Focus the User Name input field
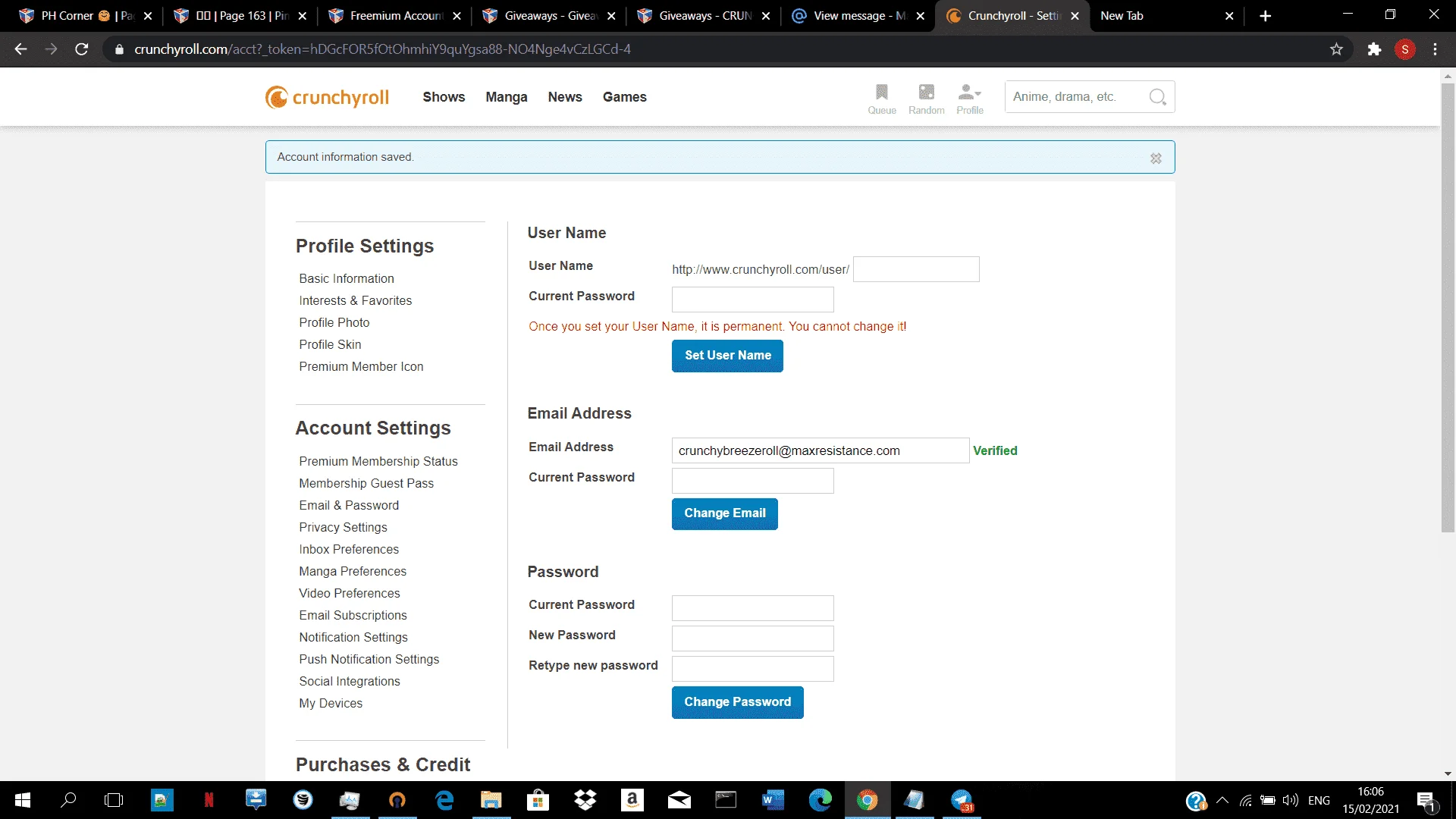 tap(916, 269)
